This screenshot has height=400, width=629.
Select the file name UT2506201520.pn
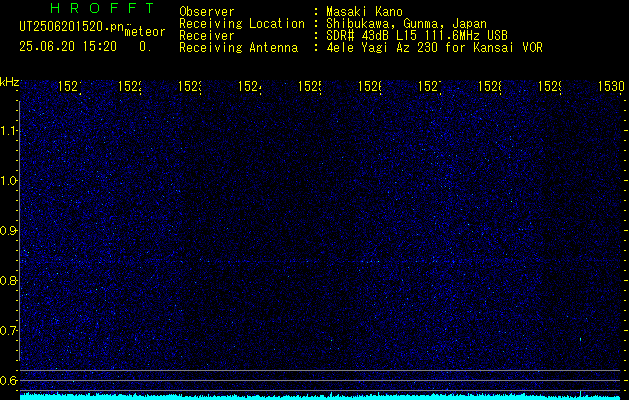click(72, 27)
